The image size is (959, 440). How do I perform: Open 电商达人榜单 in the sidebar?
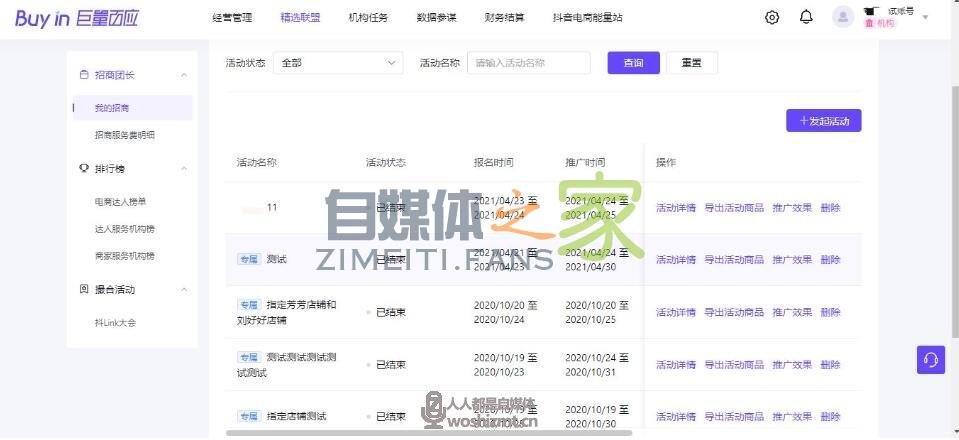[120, 201]
